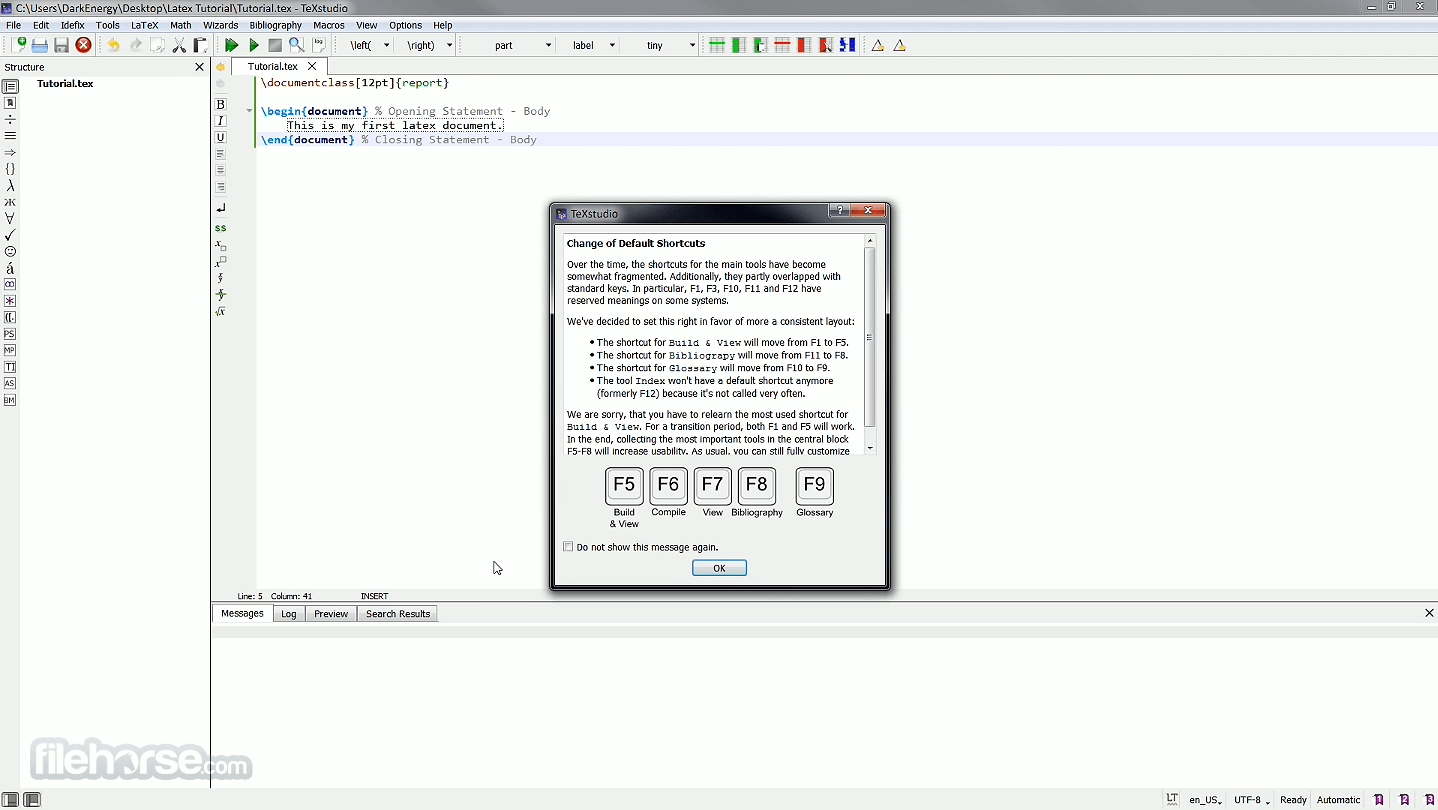
Task: Jump to bookmark 1 in the status bar
Action: point(1379,799)
